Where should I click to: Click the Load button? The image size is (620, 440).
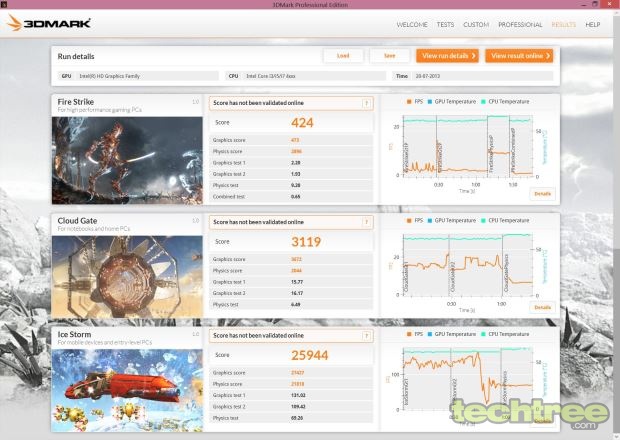pyautogui.click(x=343, y=56)
